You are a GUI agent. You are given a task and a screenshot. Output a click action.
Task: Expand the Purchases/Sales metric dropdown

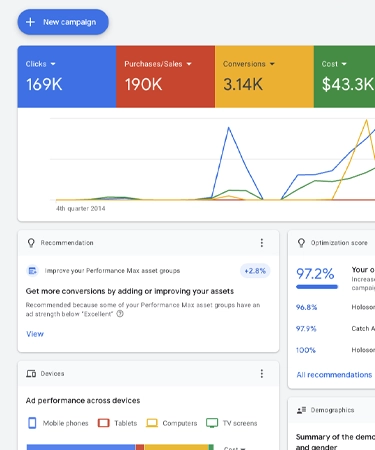[189, 64]
